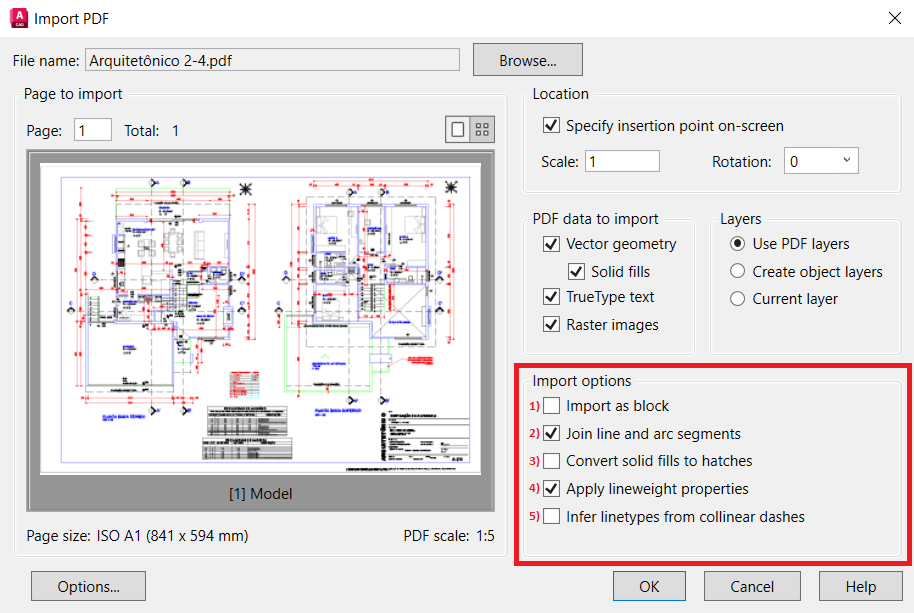Confirm import with OK

pos(649,586)
